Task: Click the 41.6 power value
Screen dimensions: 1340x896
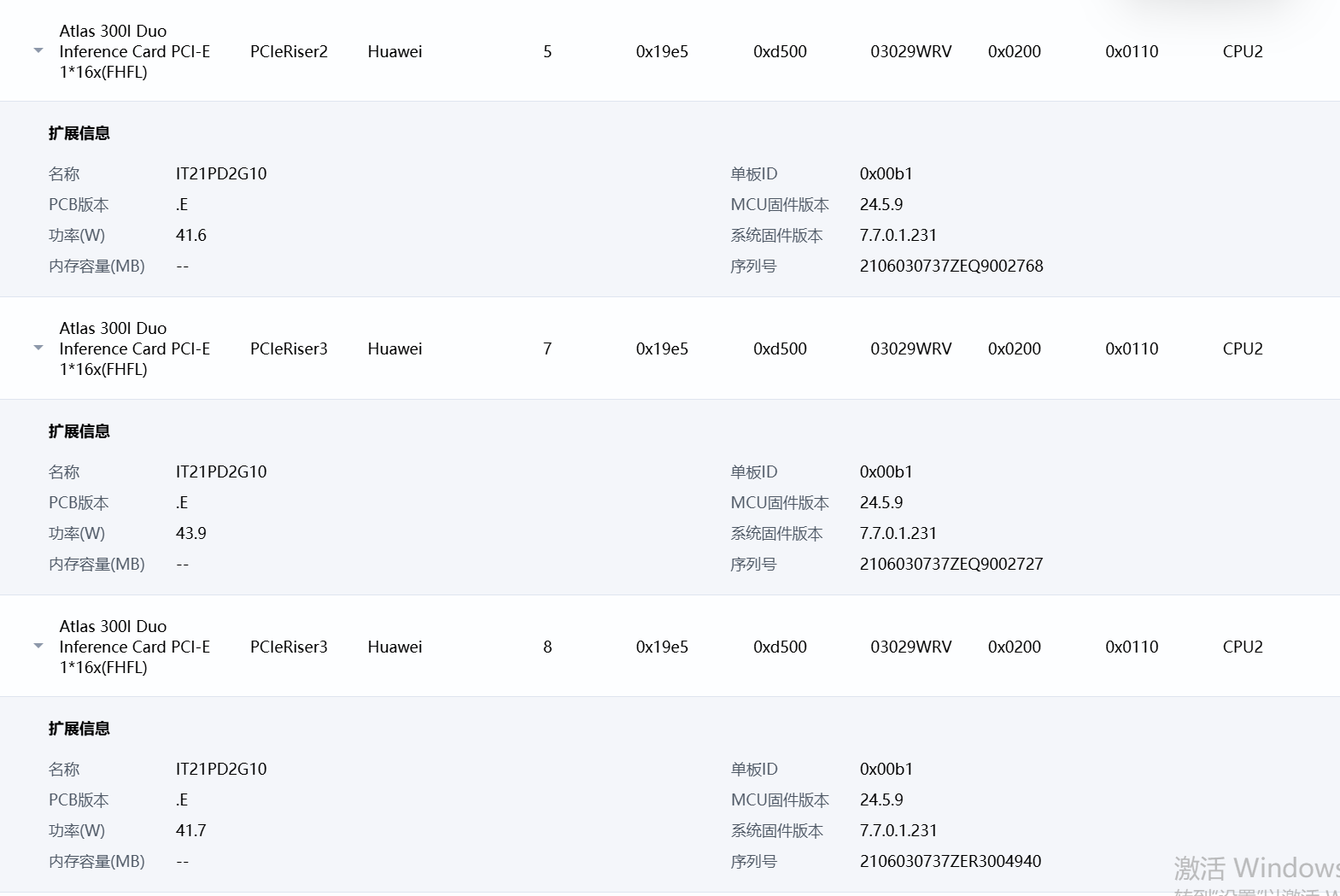Action: (190, 235)
